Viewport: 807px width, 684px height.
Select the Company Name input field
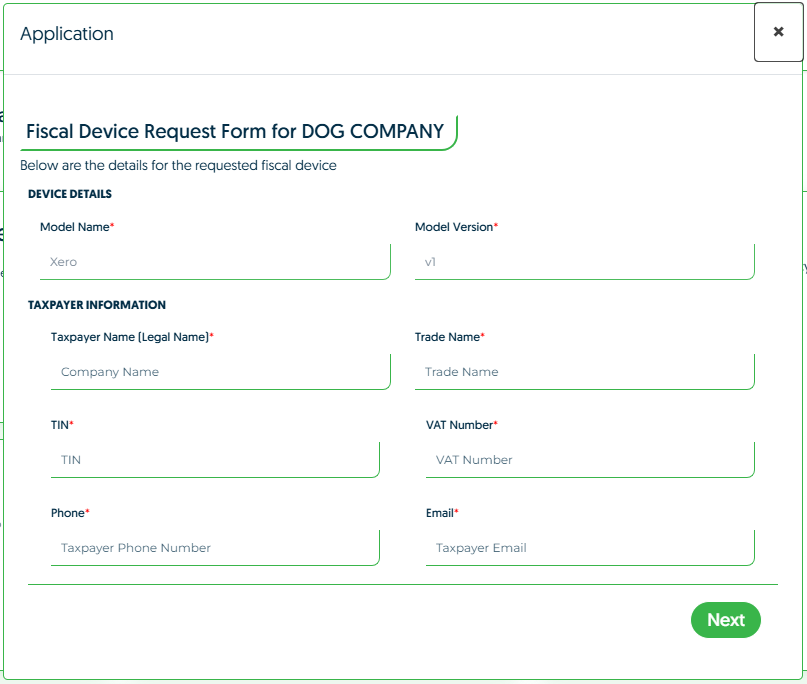point(220,372)
